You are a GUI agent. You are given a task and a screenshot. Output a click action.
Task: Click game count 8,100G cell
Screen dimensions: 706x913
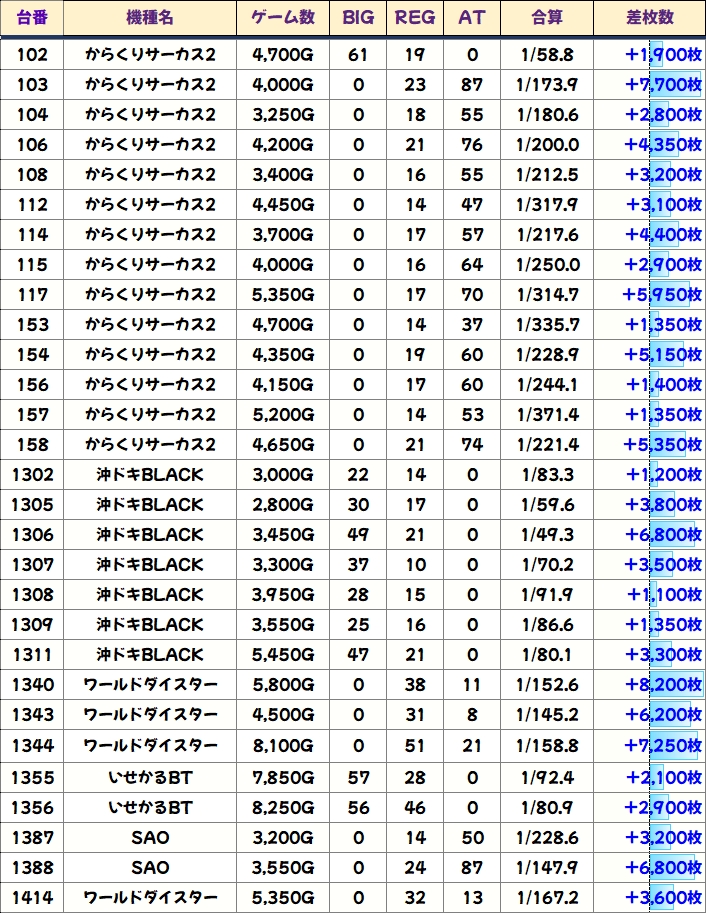pyautogui.click(x=283, y=745)
